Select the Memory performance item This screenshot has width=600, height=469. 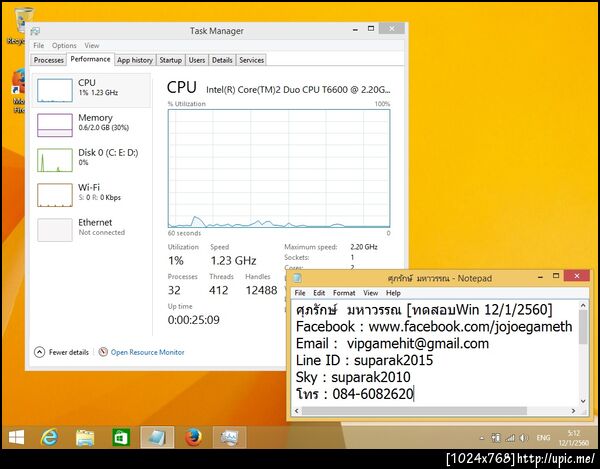[91, 125]
